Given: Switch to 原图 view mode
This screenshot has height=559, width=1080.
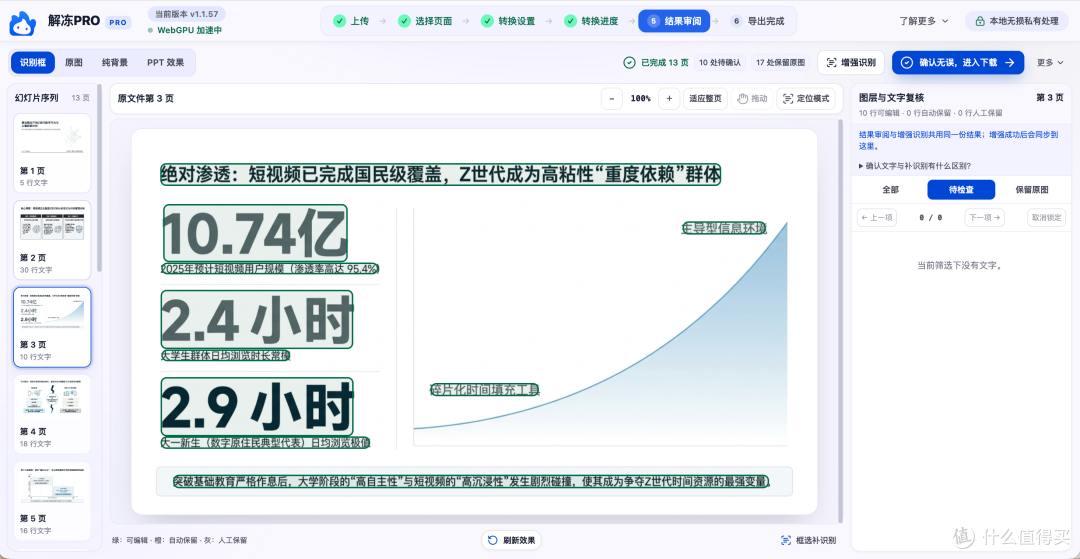Looking at the screenshot, I should tap(74, 63).
